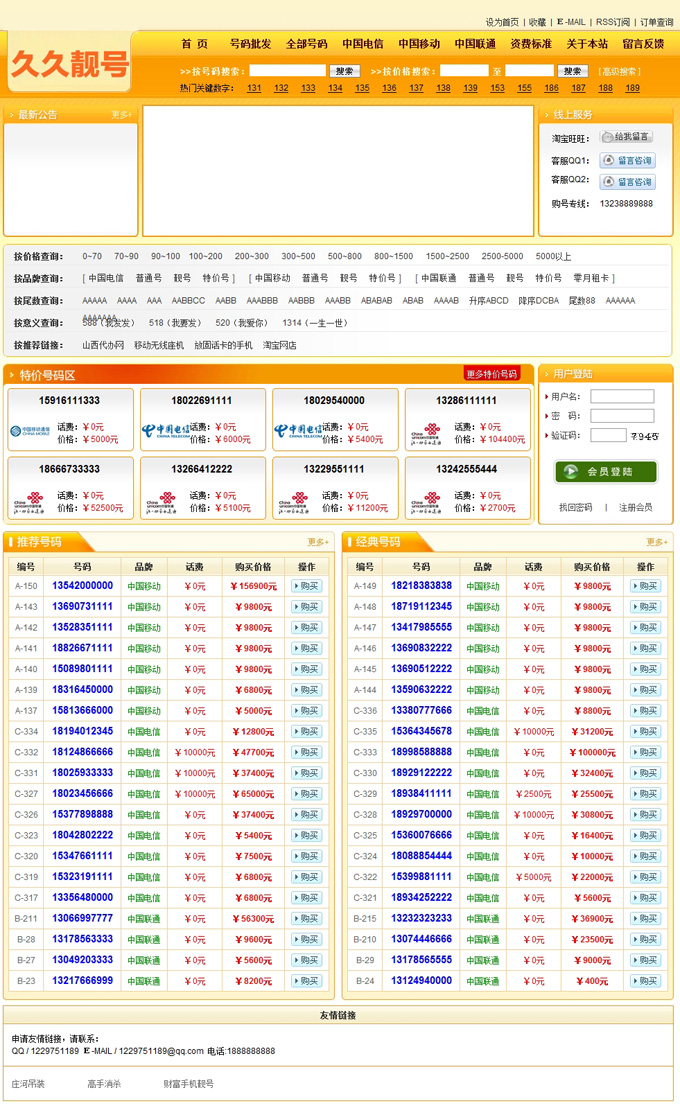
Task: Click the 验证码 captcha image 7945
Action: pos(644,436)
